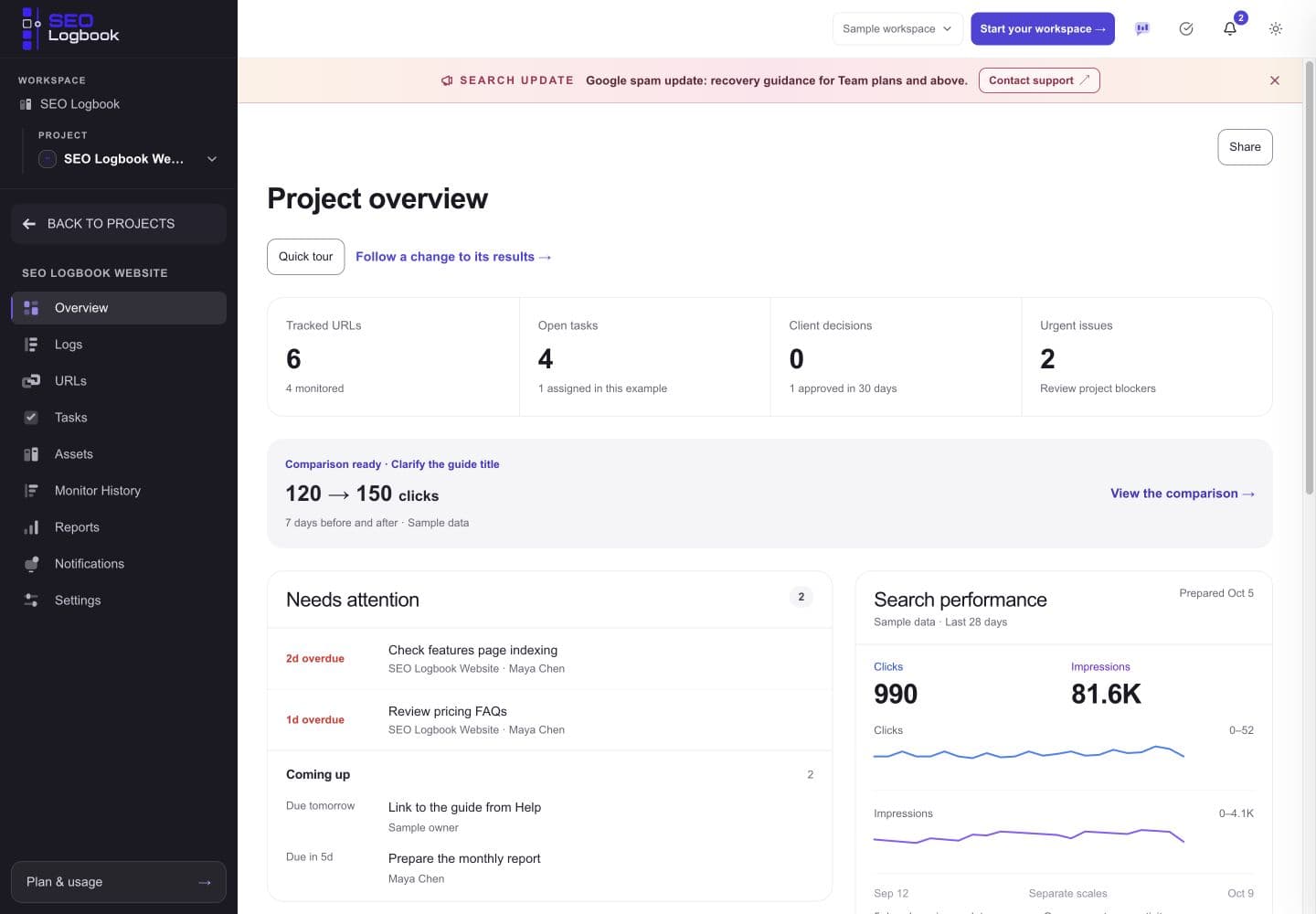
Task: Toggle the light/dark theme sun icon
Action: tap(1276, 28)
